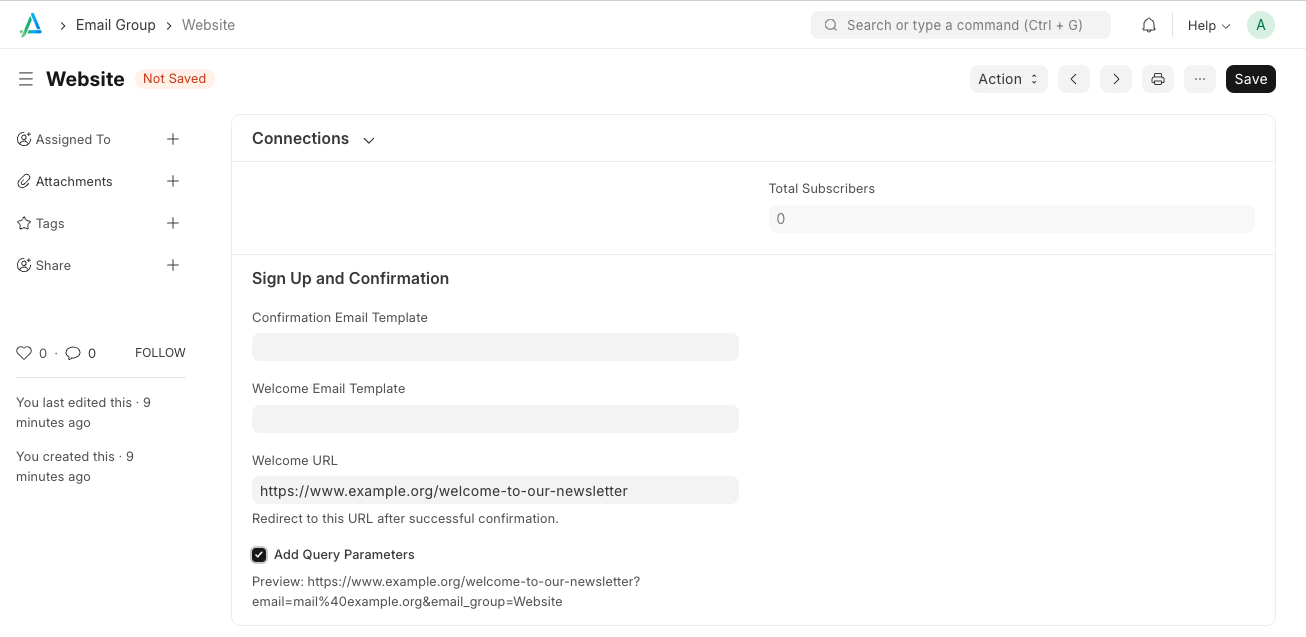Follow this document
1306x637 pixels.
(160, 353)
